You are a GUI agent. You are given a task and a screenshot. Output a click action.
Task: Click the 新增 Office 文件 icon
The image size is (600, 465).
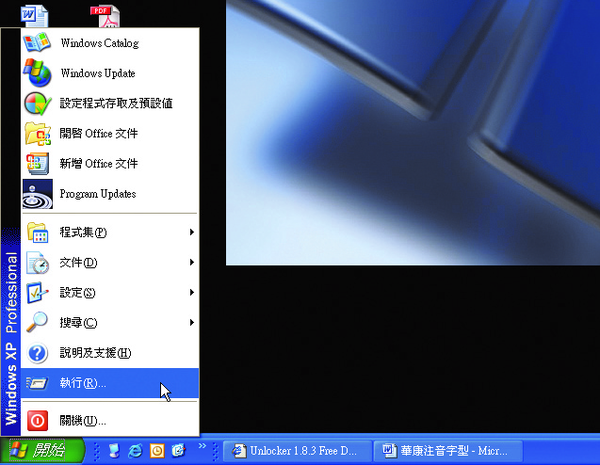tap(37, 163)
